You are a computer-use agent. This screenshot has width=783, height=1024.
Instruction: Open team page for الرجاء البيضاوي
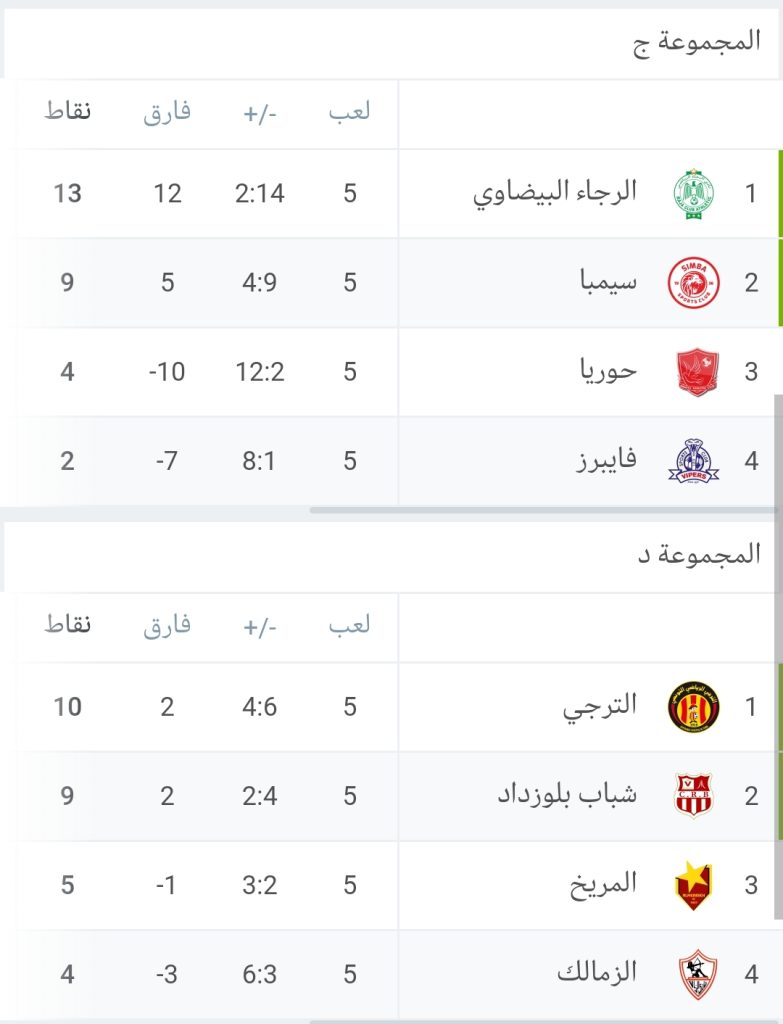554,193
